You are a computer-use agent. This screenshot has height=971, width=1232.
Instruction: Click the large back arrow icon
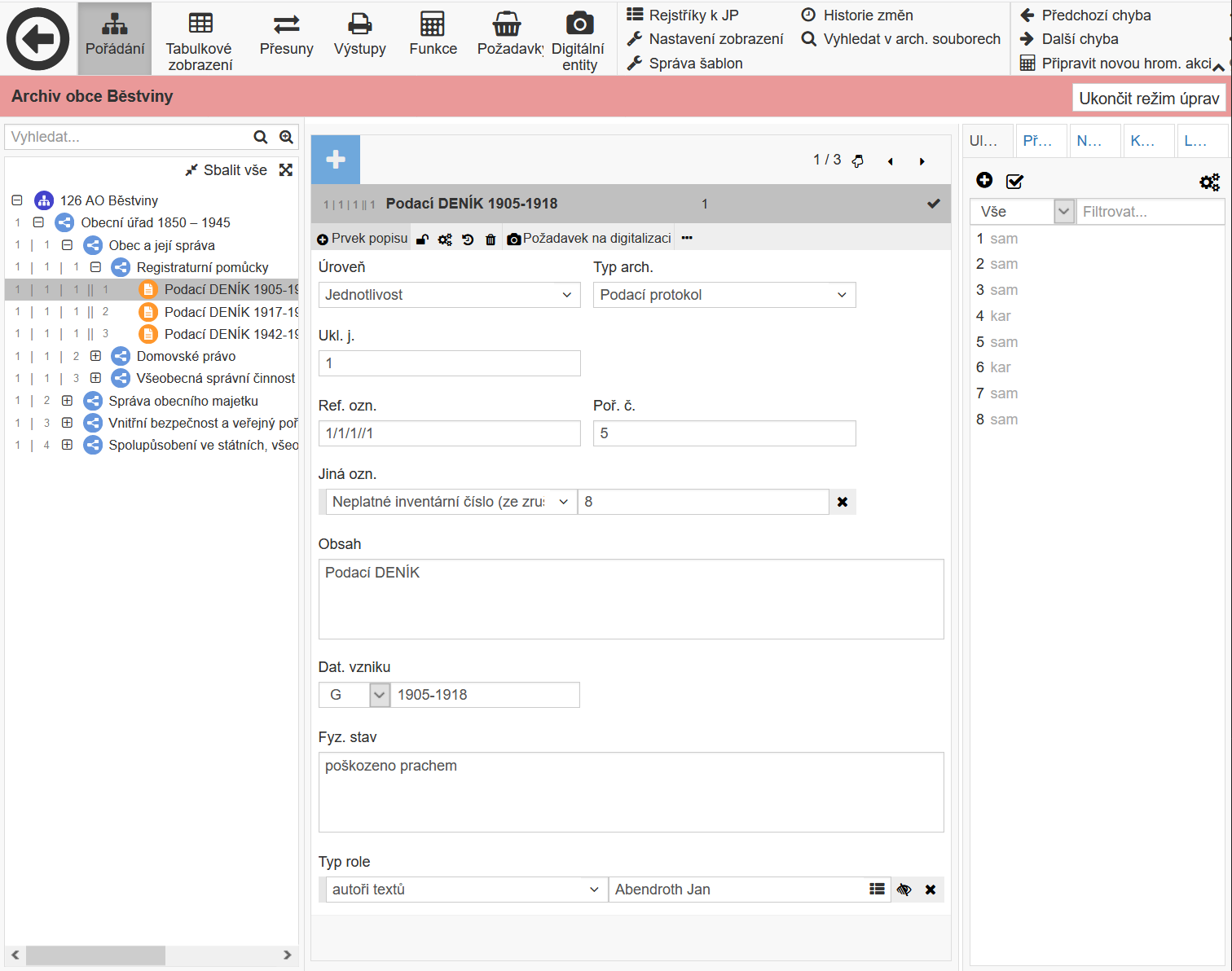(37, 38)
